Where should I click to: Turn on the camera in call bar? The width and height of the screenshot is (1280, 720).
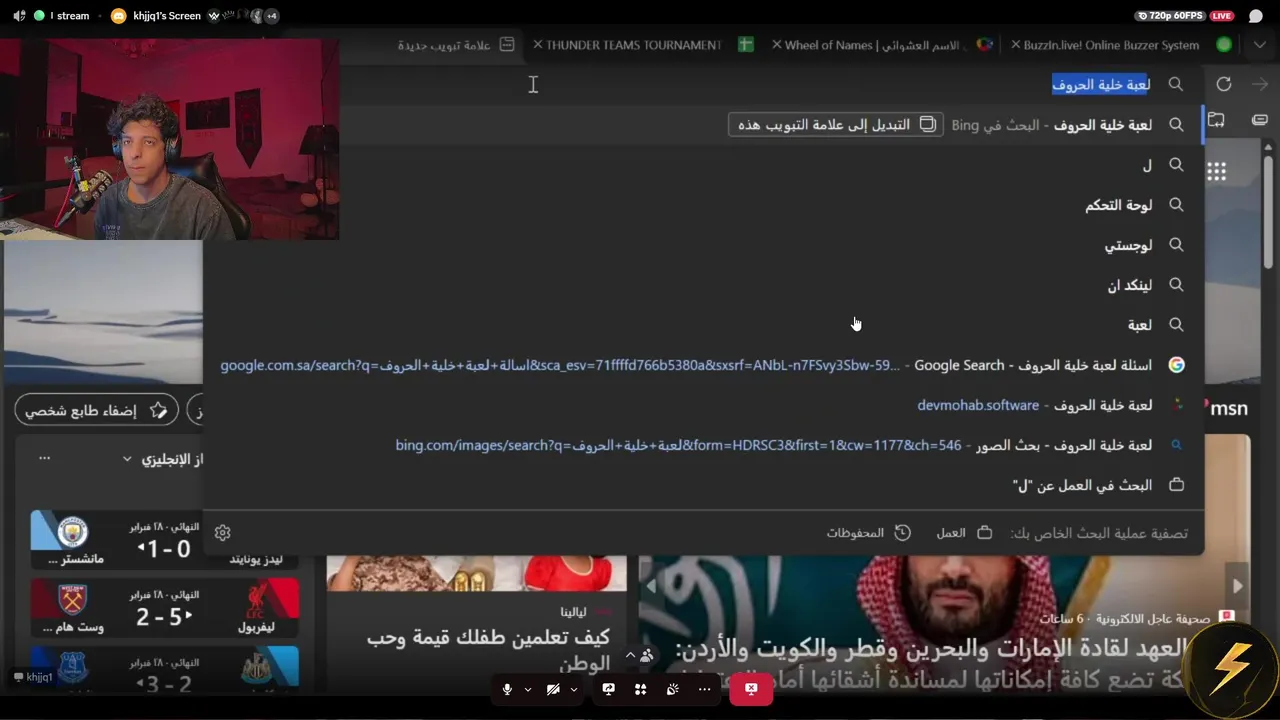pos(553,689)
